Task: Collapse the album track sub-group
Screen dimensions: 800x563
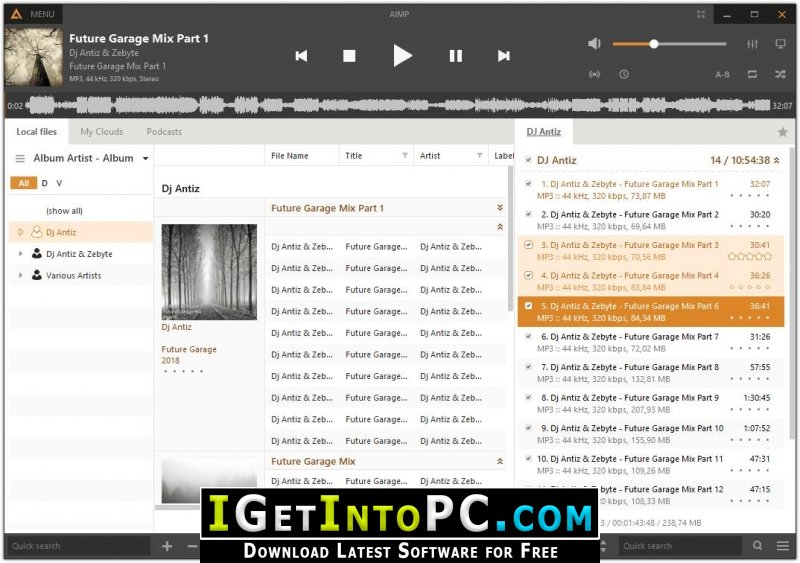Action: click(x=500, y=227)
